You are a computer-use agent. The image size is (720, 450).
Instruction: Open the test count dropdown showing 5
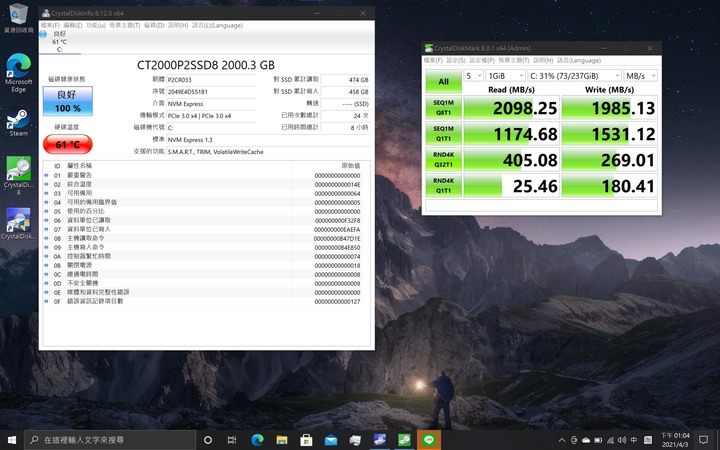[x=473, y=75]
